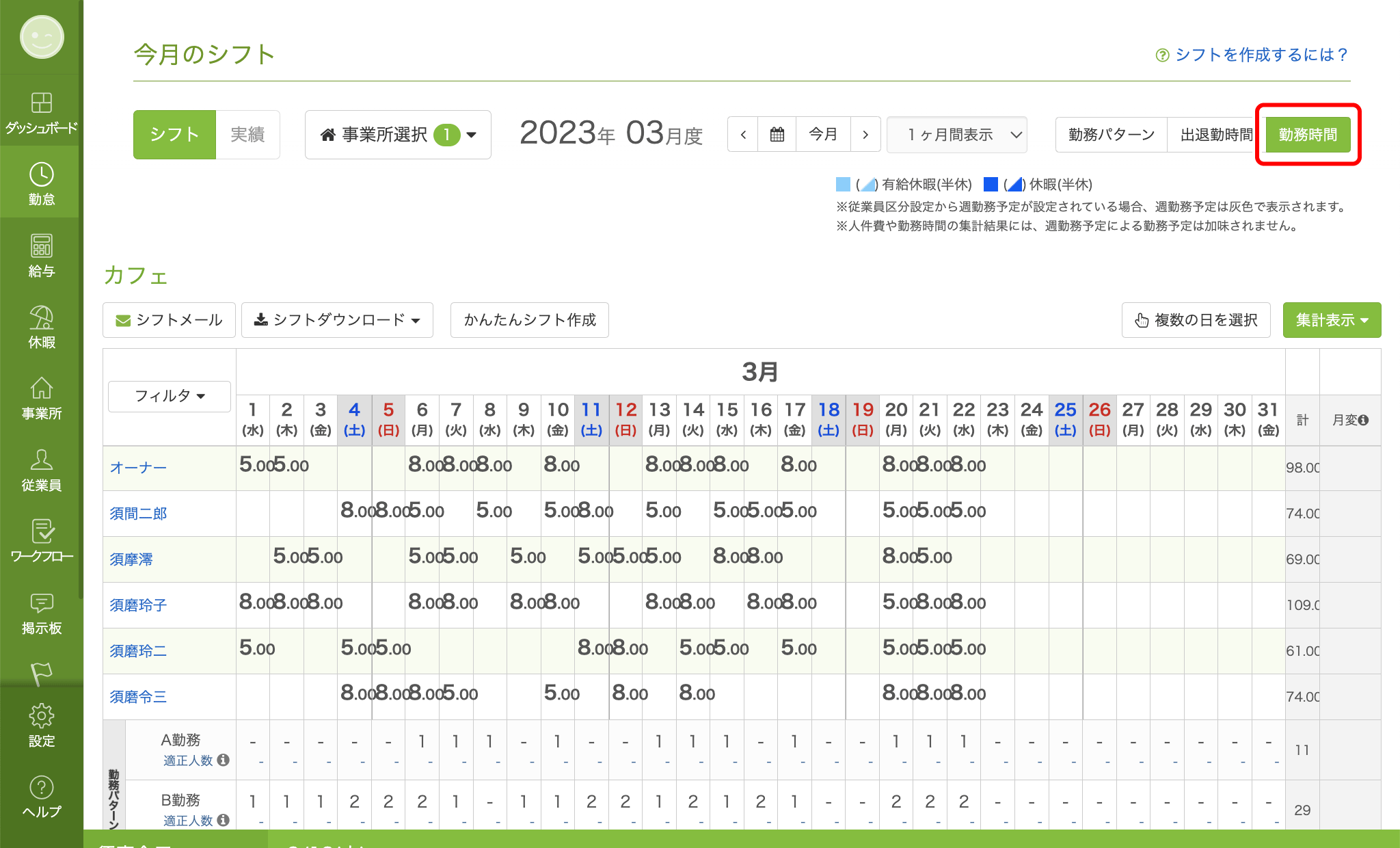The width and height of the screenshot is (1400, 848).
Task: Click the smiley face logo at top
Action: pyautogui.click(x=42, y=37)
